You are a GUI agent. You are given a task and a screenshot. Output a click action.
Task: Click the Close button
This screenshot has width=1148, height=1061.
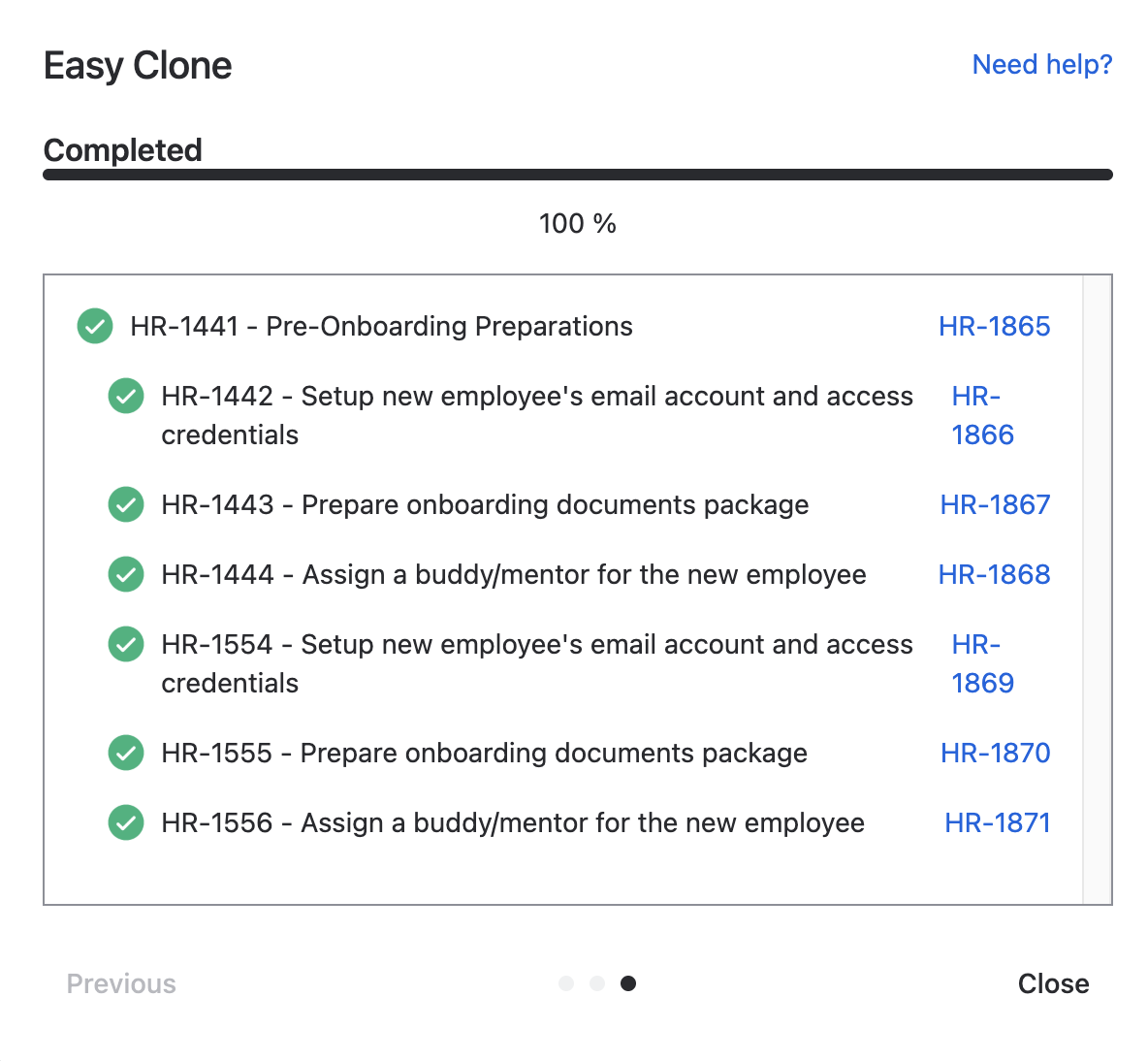1053,983
